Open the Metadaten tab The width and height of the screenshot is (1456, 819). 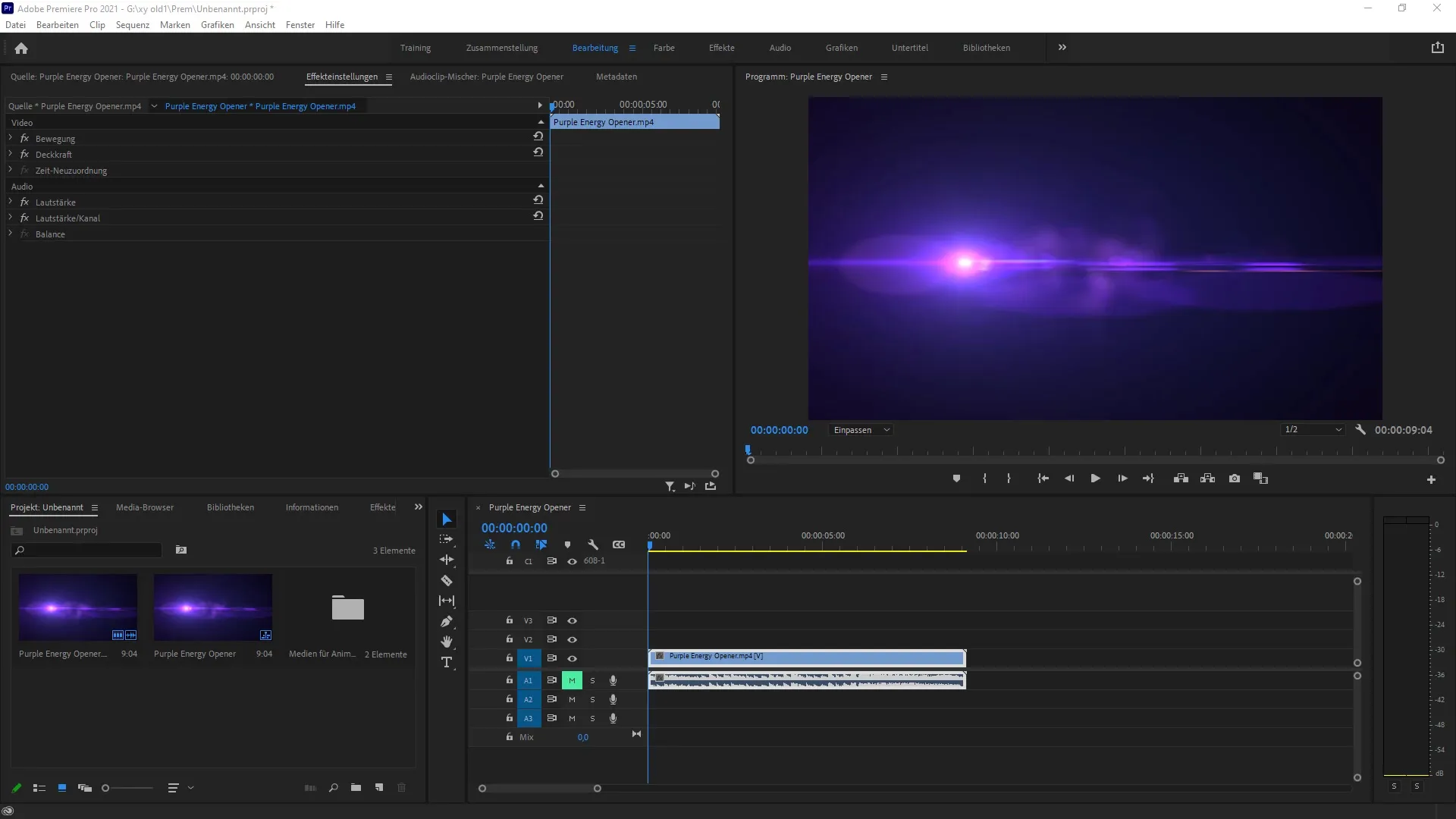coord(617,77)
